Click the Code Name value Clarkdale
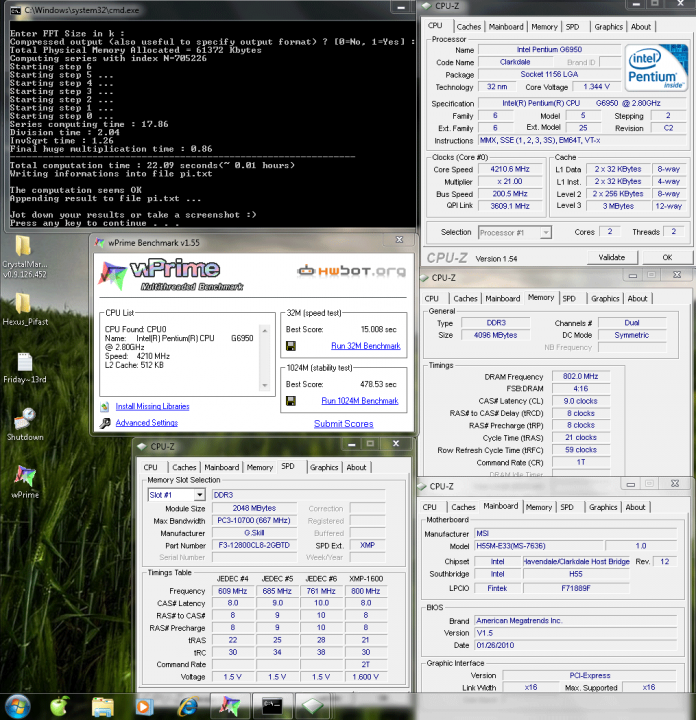Viewport: 696px width, 720px height. (x=515, y=62)
